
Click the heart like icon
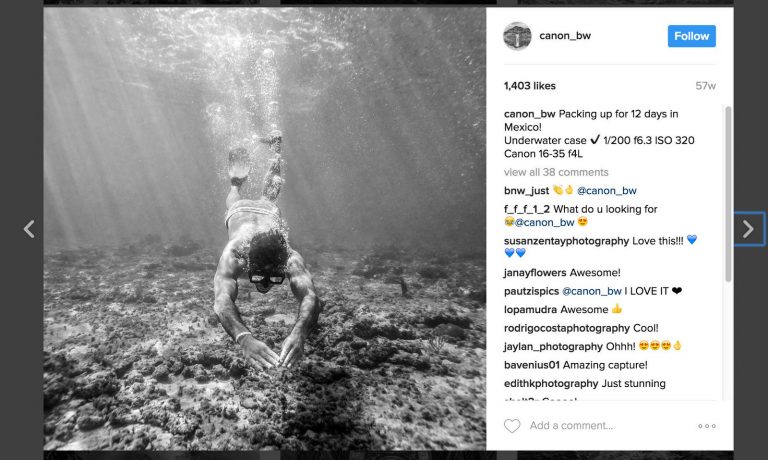pos(512,426)
